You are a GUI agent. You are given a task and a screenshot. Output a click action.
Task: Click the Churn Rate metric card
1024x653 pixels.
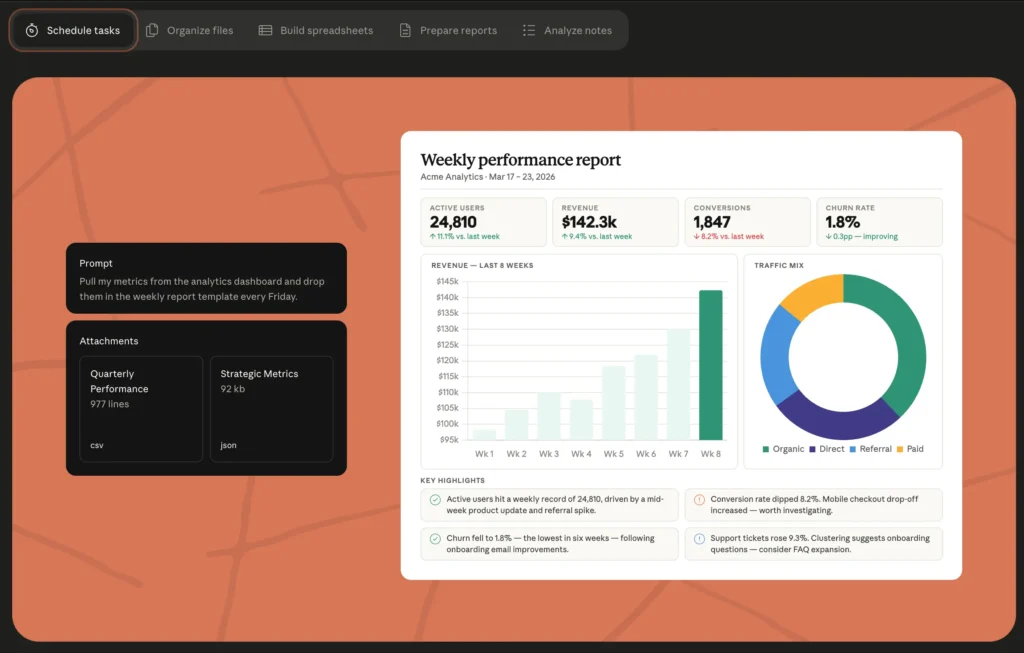(879, 222)
